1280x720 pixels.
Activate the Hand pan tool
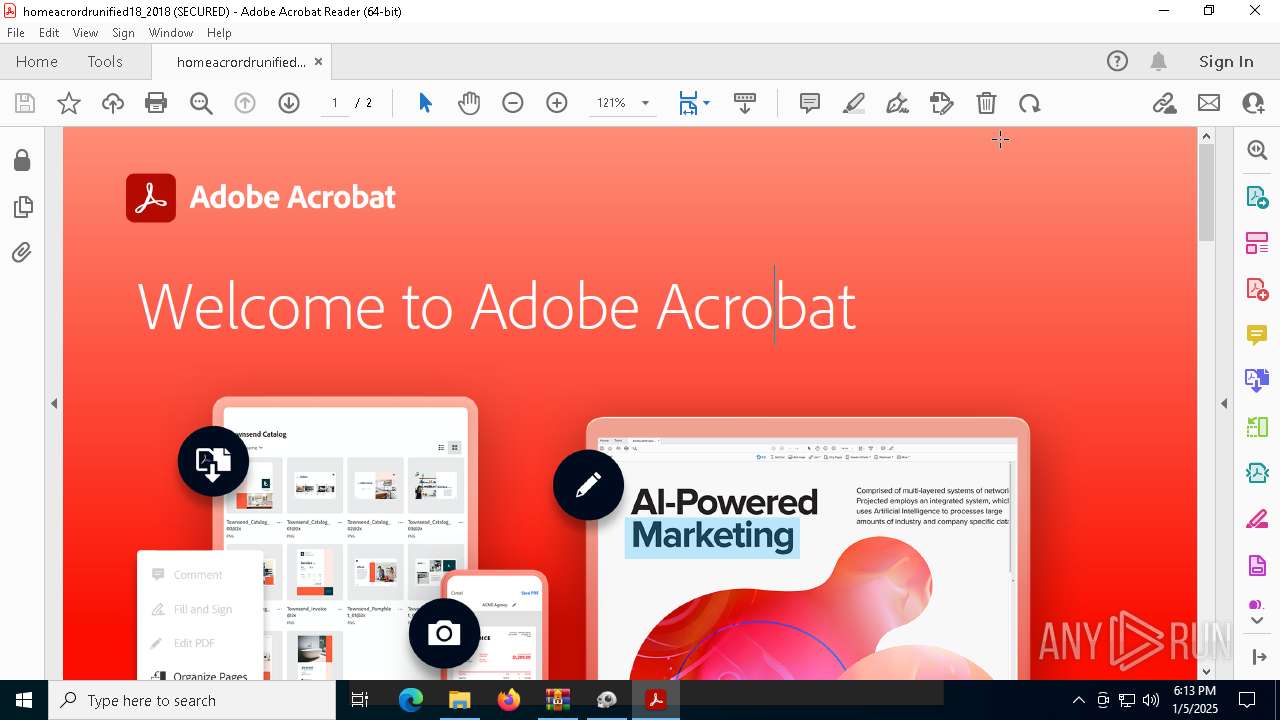469,103
